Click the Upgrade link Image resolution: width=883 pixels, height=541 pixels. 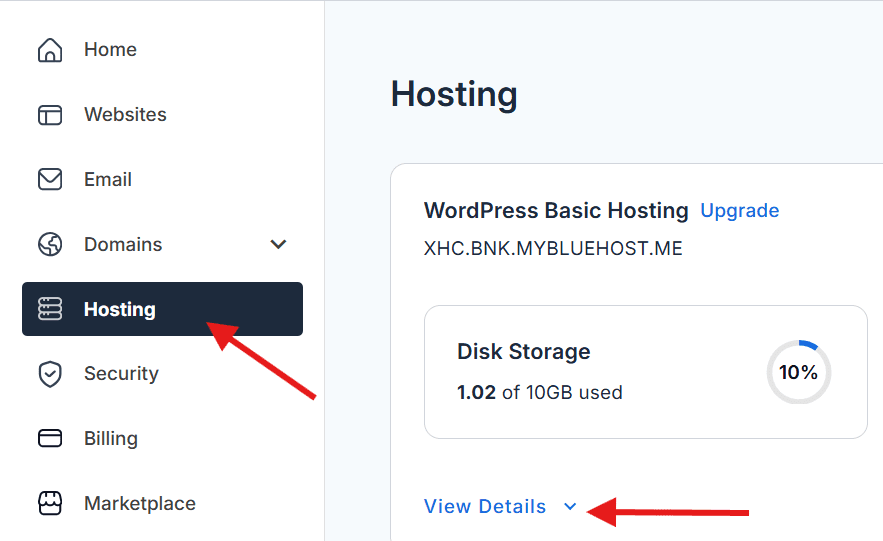click(x=739, y=211)
